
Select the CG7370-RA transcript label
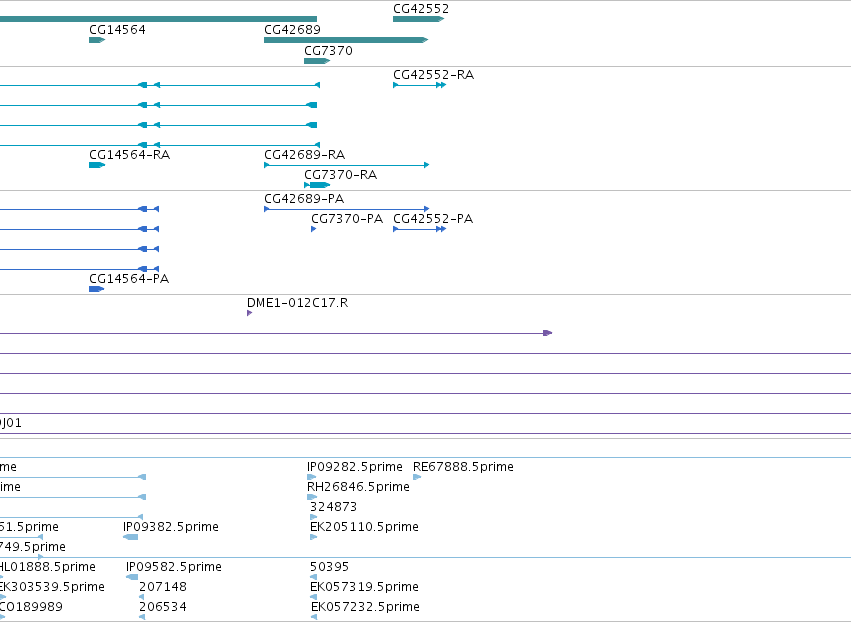coord(340,175)
